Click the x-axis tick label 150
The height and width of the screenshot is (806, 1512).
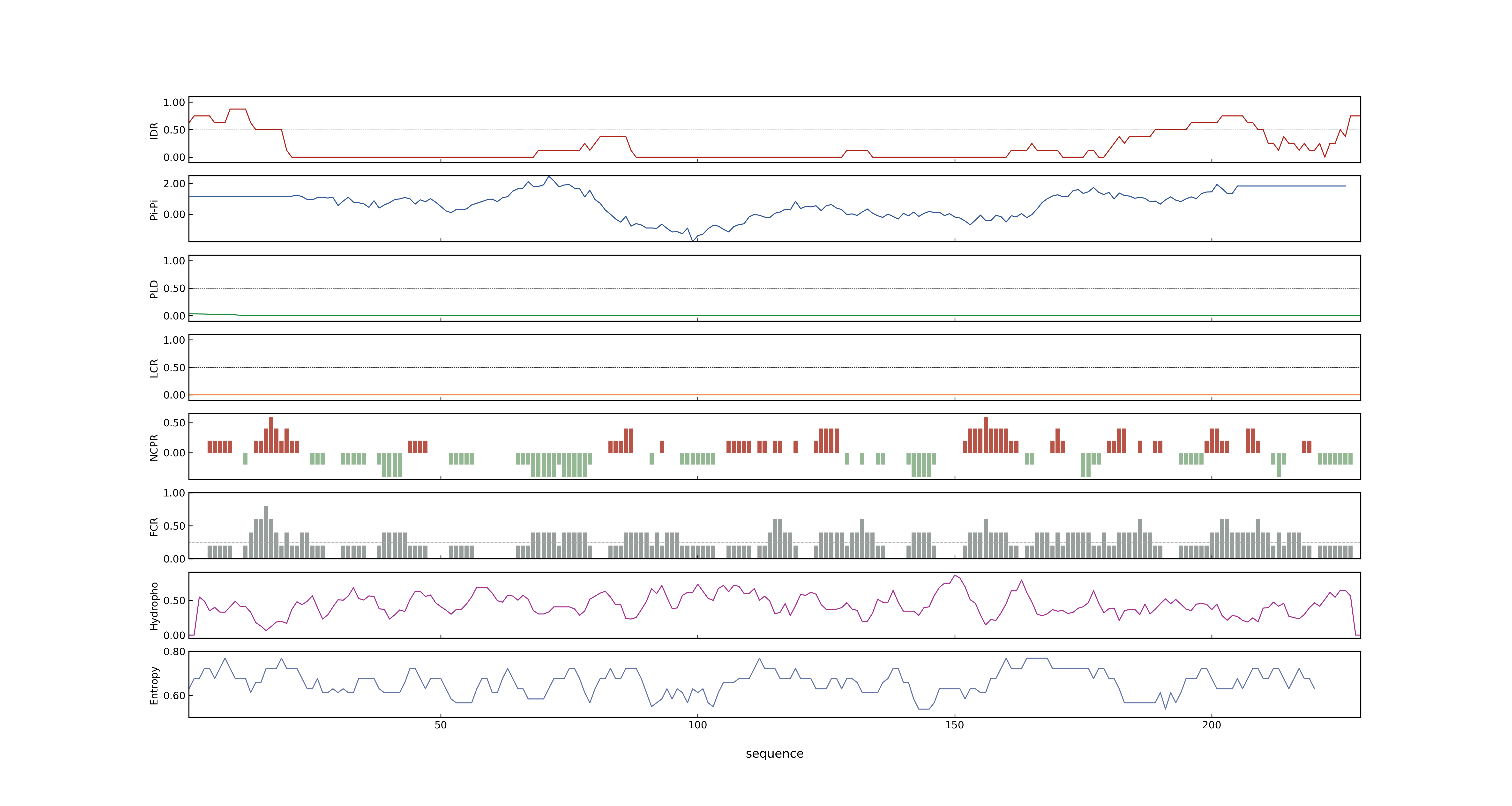point(954,725)
